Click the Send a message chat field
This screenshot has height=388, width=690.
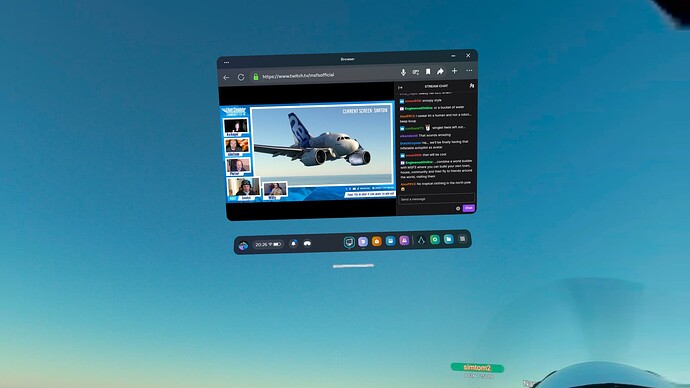[x=437, y=199]
